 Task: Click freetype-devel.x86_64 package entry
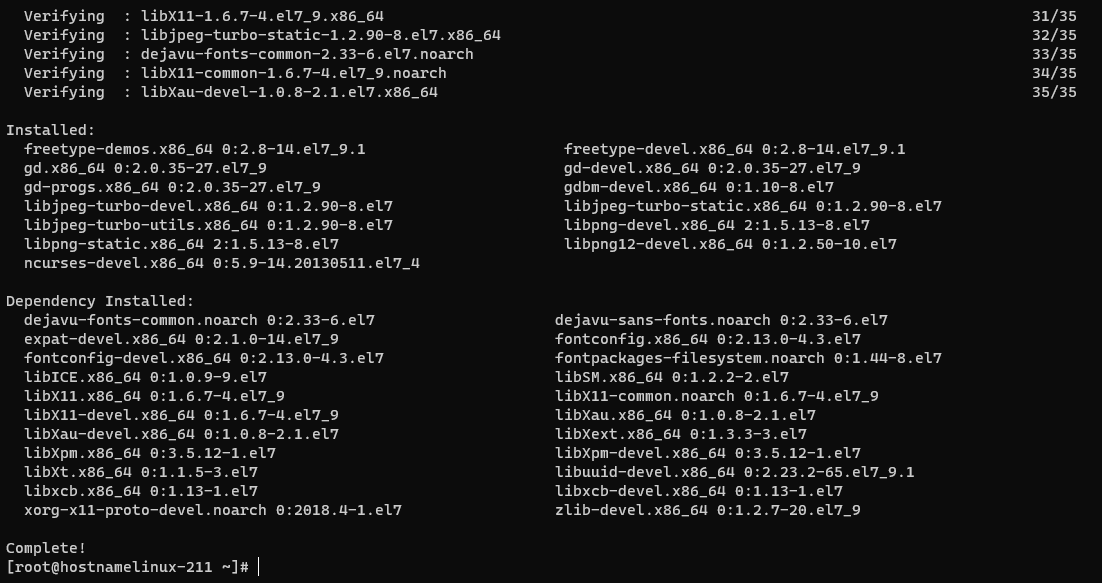point(734,149)
